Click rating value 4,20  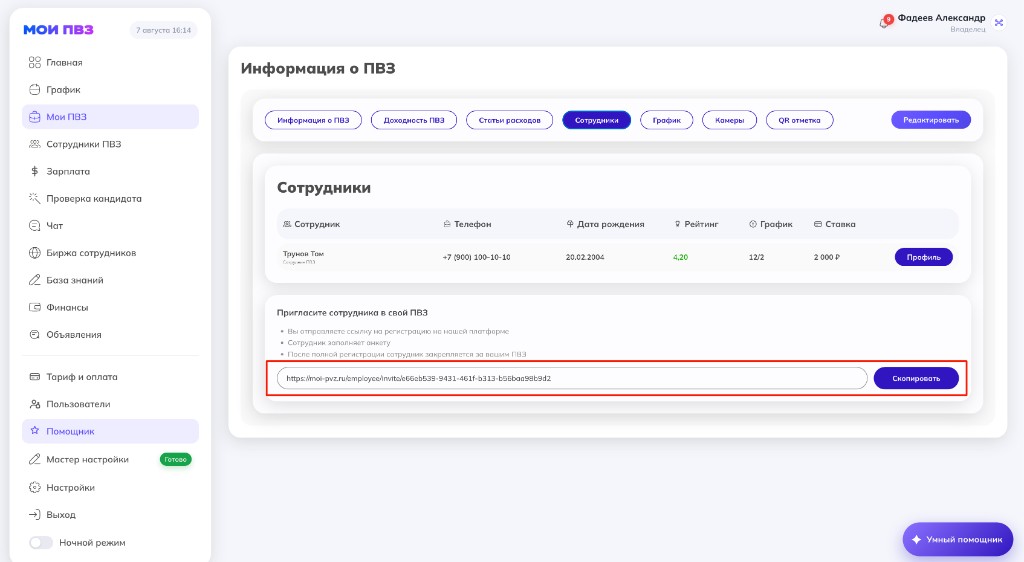pyautogui.click(x=680, y=257)
